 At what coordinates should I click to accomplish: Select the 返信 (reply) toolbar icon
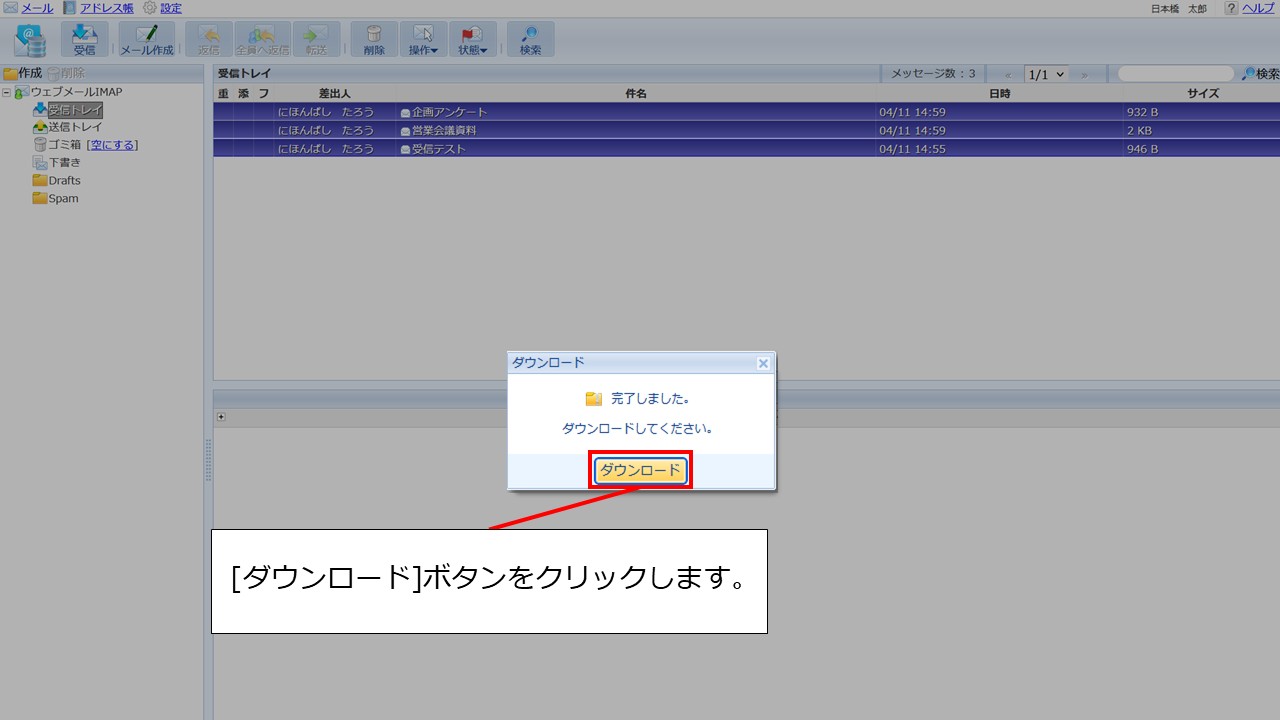(x=209, y=39)
